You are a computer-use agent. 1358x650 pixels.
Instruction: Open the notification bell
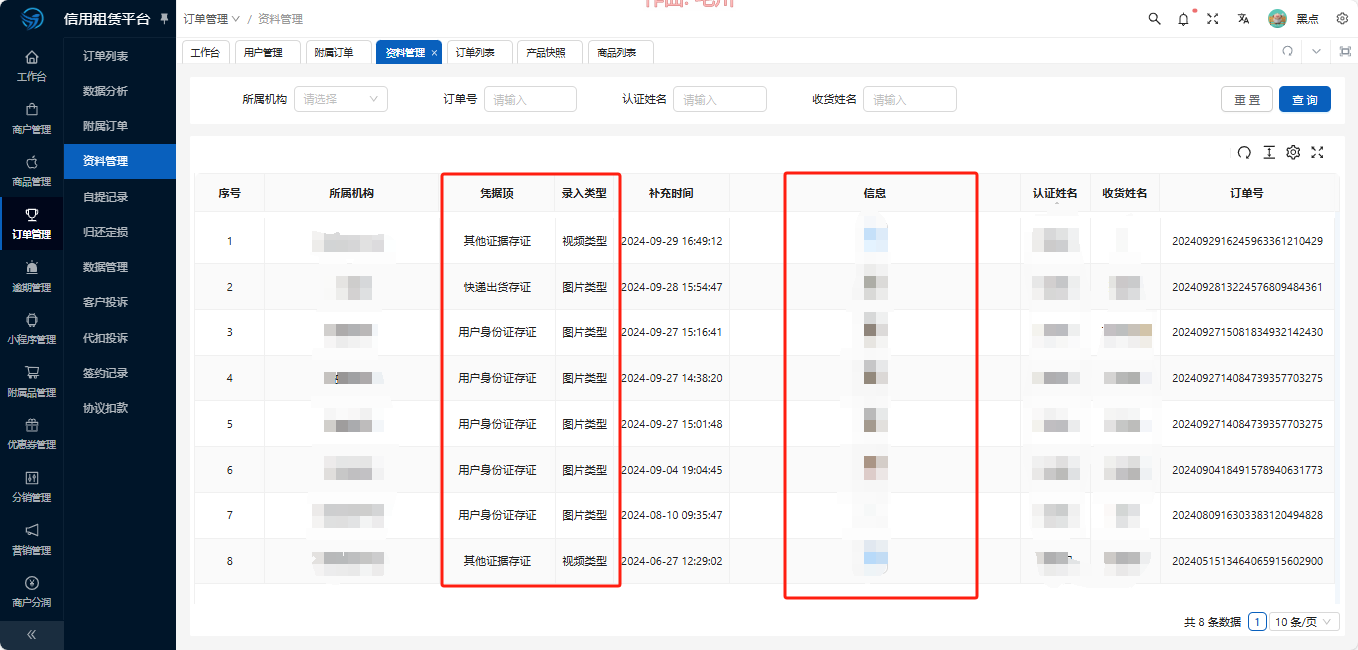pos(1183,19)
